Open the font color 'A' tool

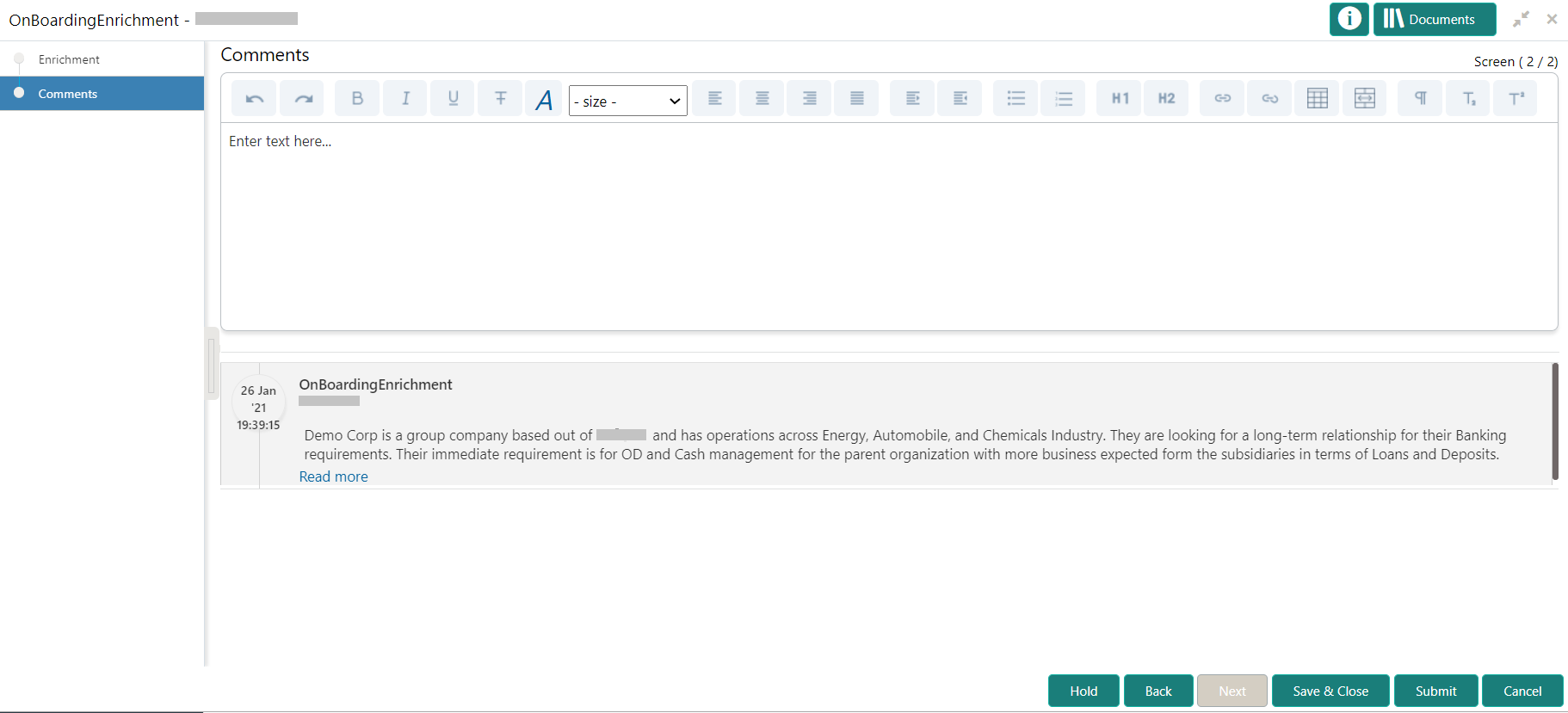(x=544, y=99)
